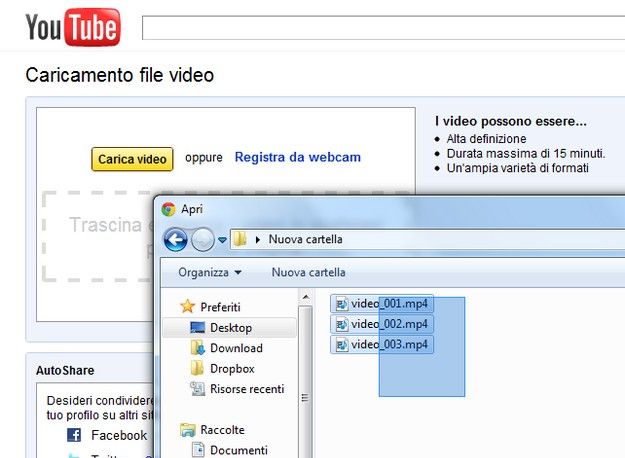
Task: Open the Download folder in sidebar
Action: [236, 348]
